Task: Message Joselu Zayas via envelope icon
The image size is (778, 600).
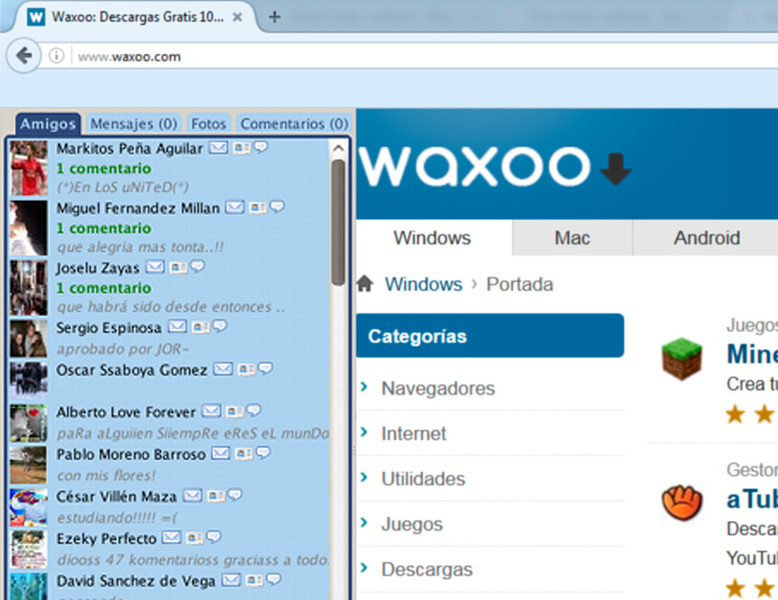Action: tap(155, 267)
